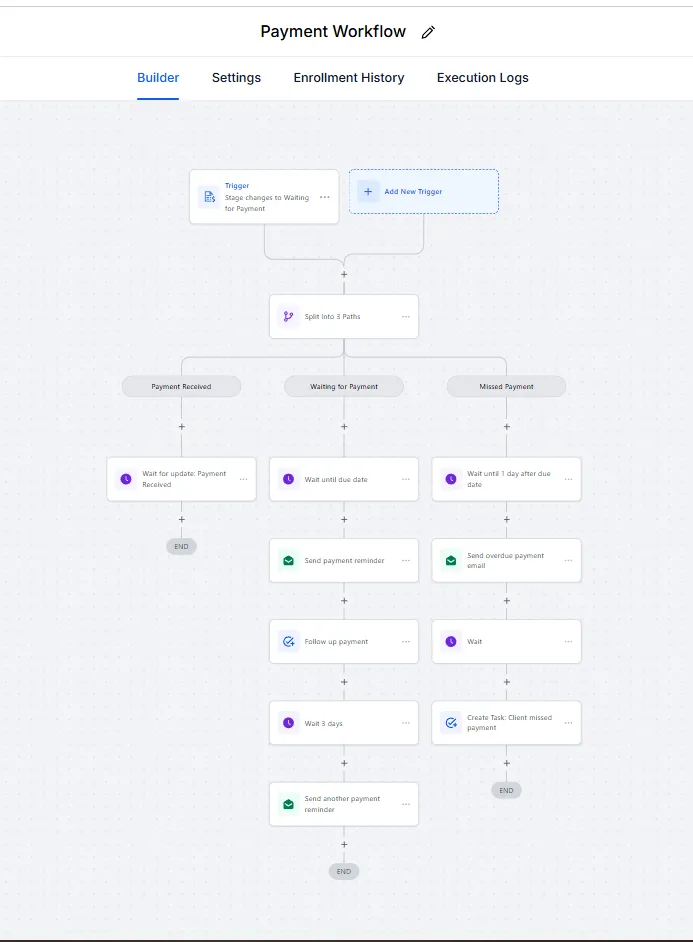Add a step after Wait for update: Payment Received
The height and width of the screenshot is (942, 693).
[181, 520]
